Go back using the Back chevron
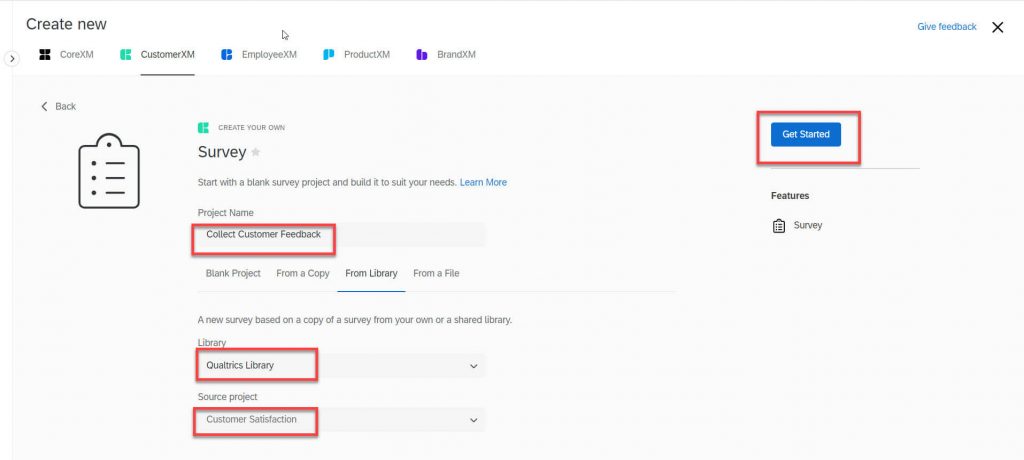The height and width of the screenshot is (460, 1024). point(44,107)
